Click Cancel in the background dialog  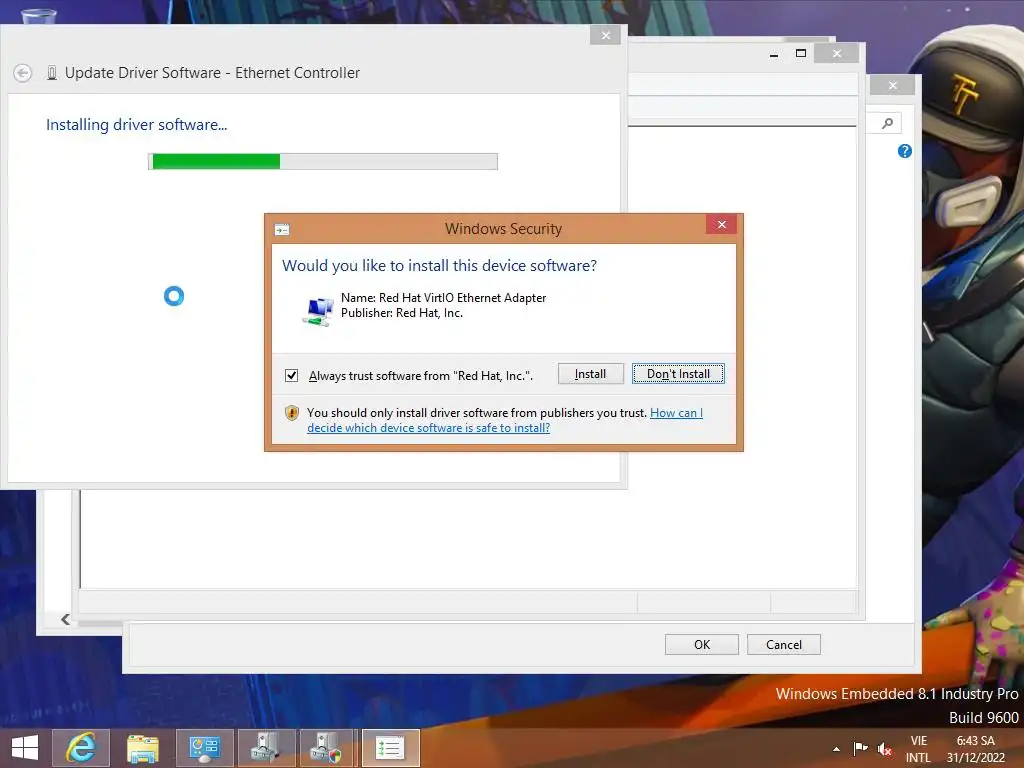pos(784,645)
